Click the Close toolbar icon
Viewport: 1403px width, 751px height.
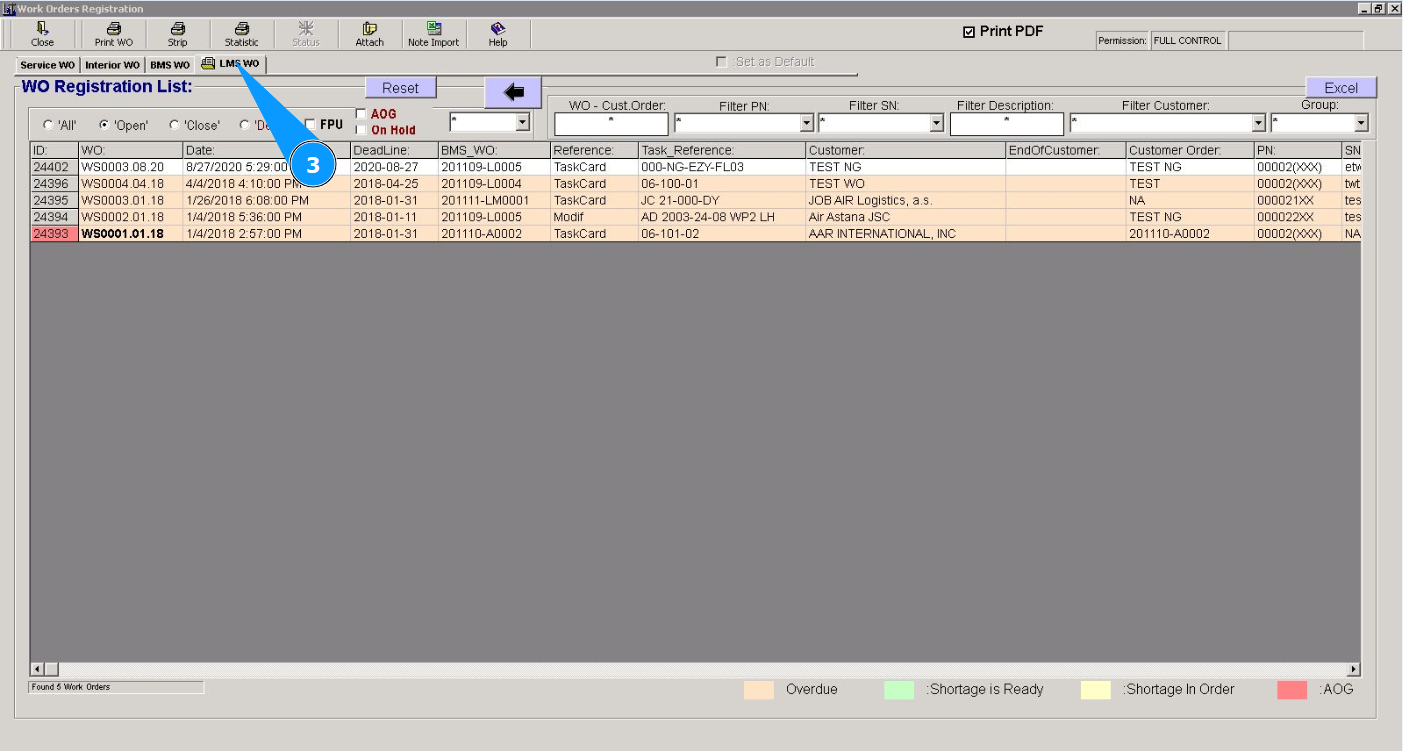[x=43, y=35]
